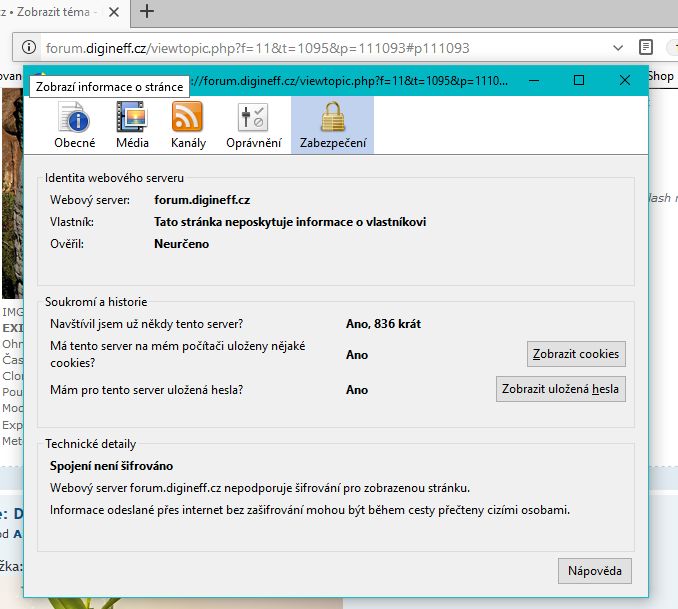Click the 'Ano, 836 krát' visit count
Image resolution: width=678 pixels, height=609 pixels.
coord(385,323)
